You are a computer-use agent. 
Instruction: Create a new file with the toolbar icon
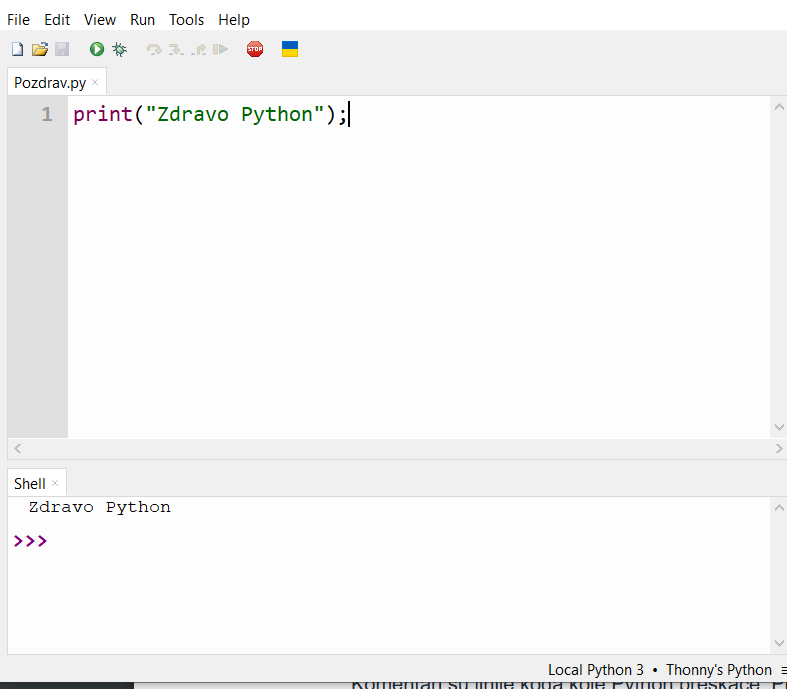tap(18, 49)
